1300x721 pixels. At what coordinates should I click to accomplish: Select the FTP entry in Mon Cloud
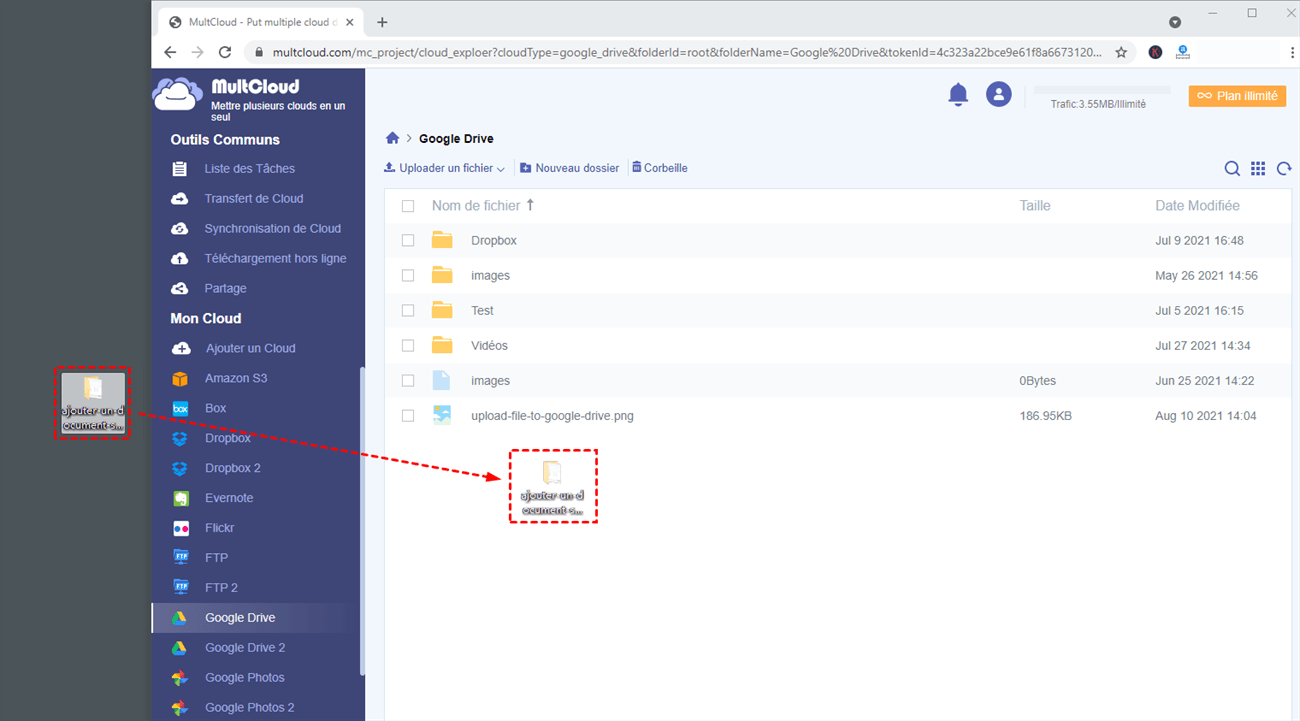(x=216, y=558)
